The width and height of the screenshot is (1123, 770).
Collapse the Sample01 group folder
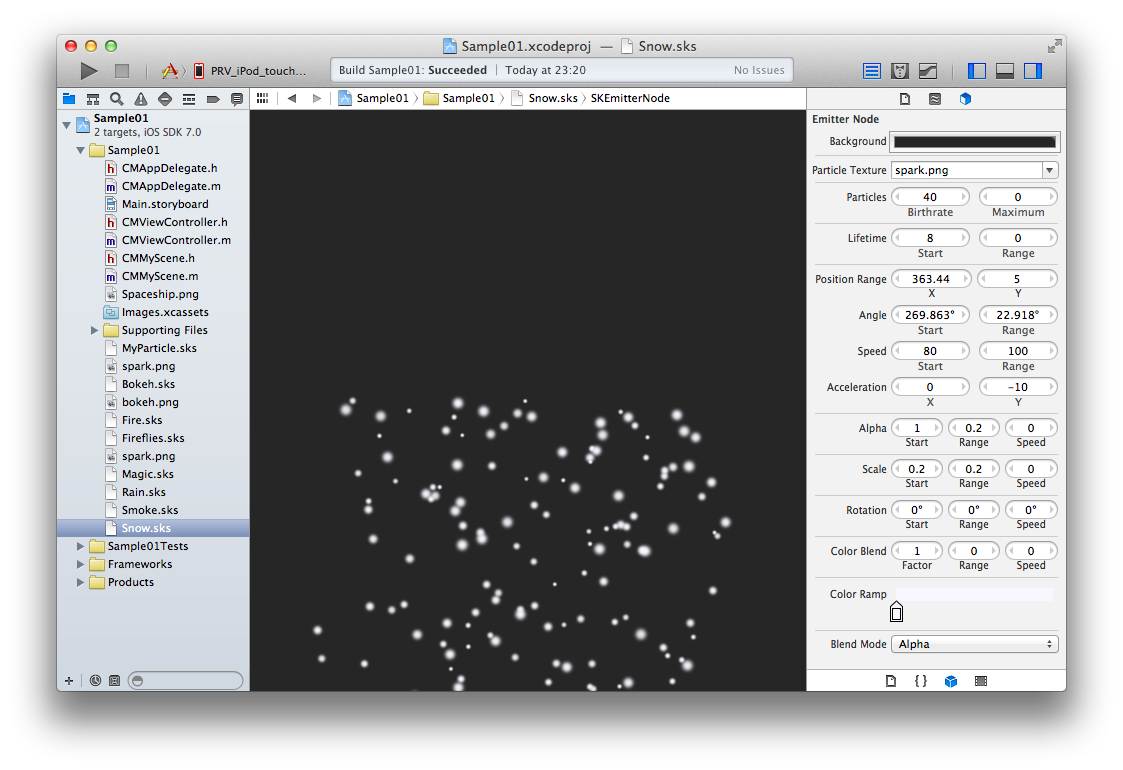pos(80,150)
